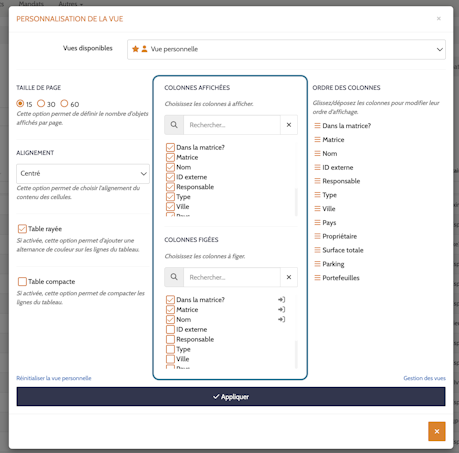Click the magnifier icon in Colonnes figées search

click(174, 277)
